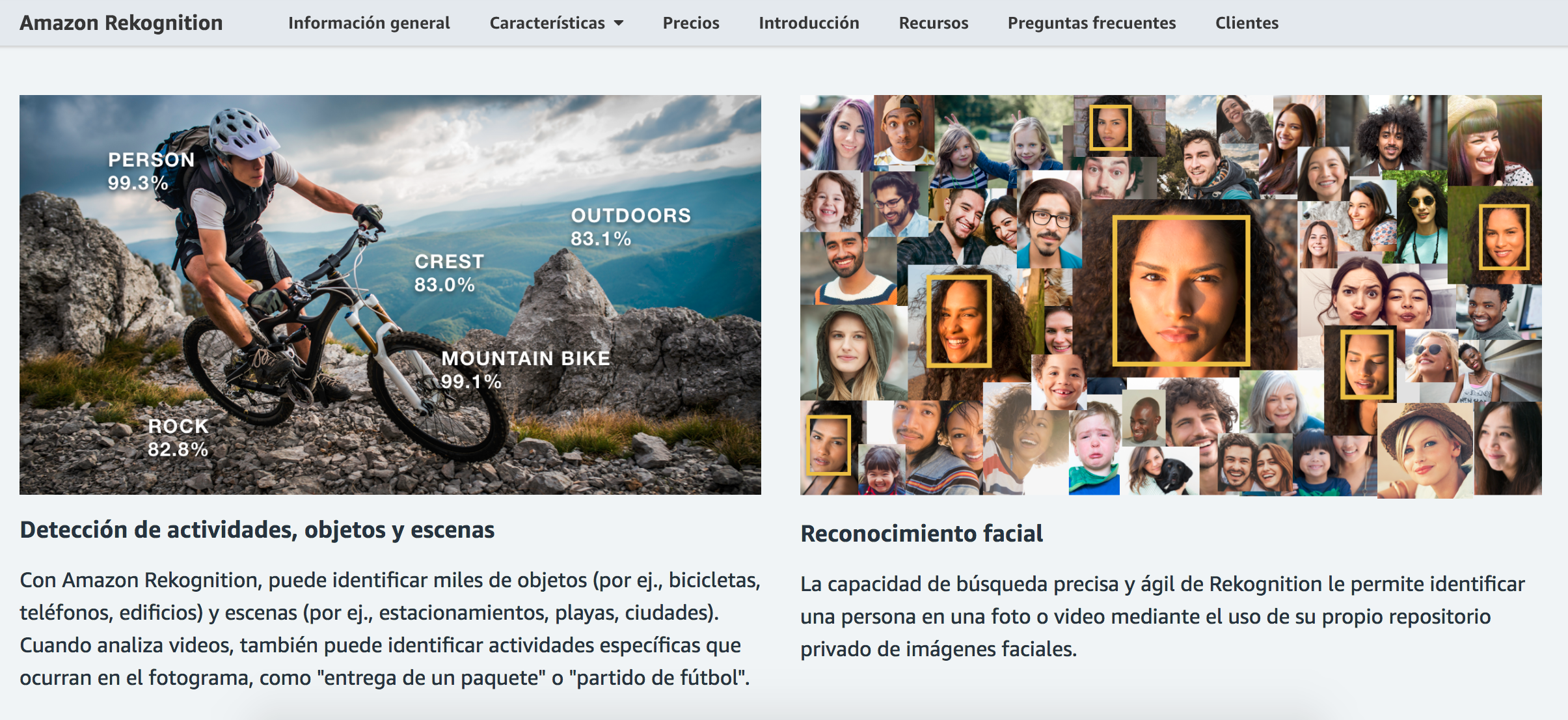Click heading Detección de actividades, objetos y escenas
Viewport: 1568px width, 720px height.
tap(257, 529)
